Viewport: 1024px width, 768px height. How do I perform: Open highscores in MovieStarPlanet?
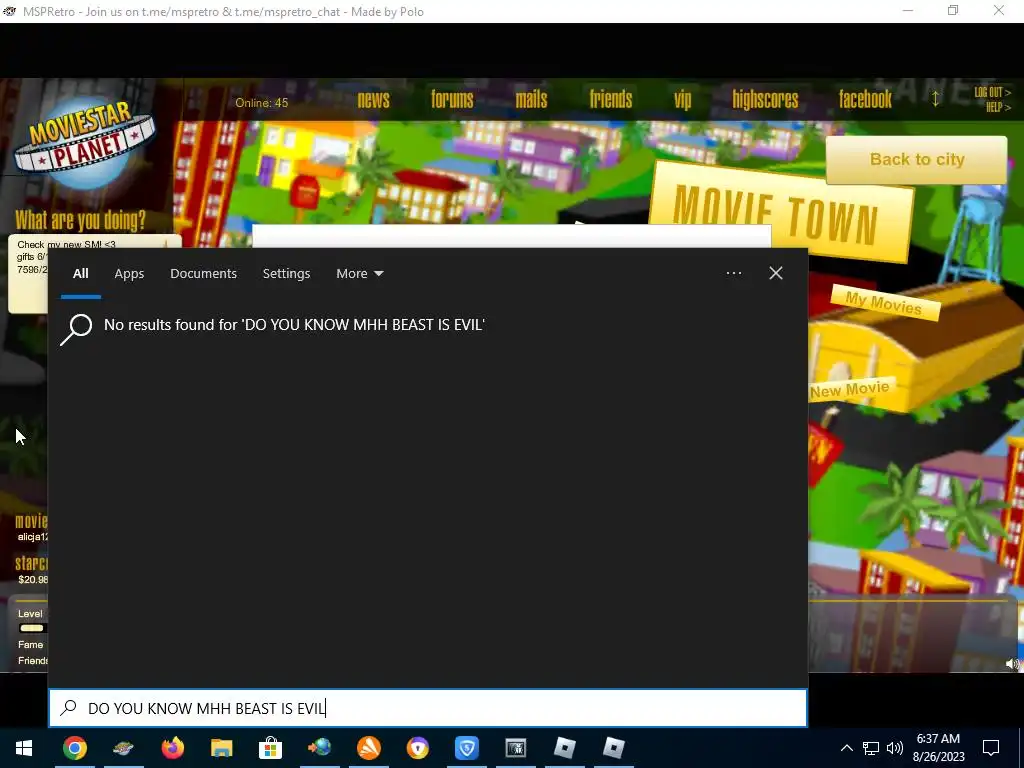tap(765, 99)
